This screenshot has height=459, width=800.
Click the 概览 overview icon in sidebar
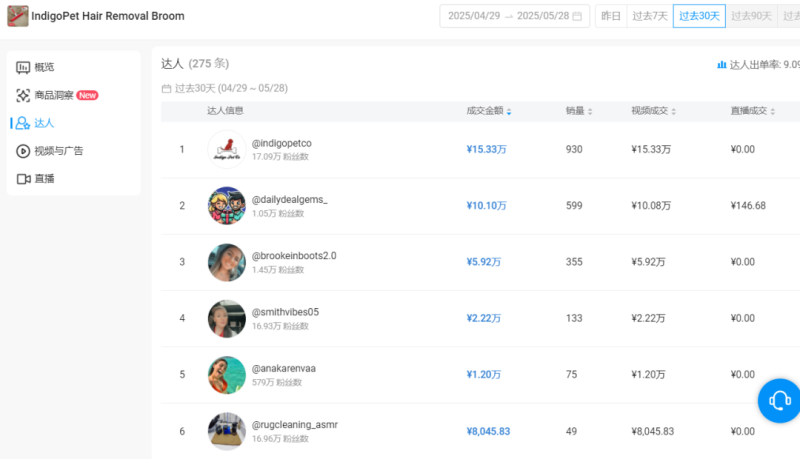[23, 67]
